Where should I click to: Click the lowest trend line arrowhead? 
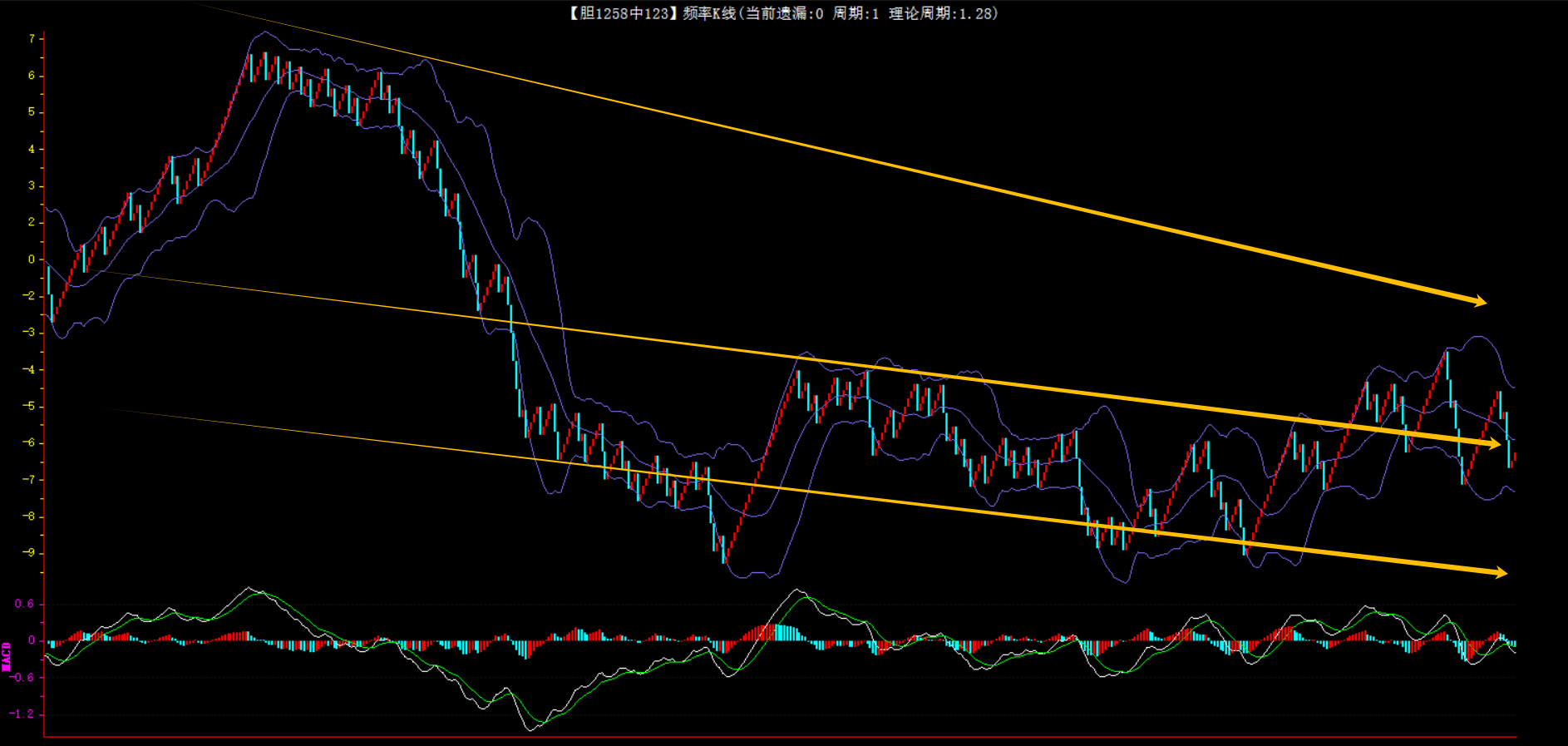[1500, 572]
